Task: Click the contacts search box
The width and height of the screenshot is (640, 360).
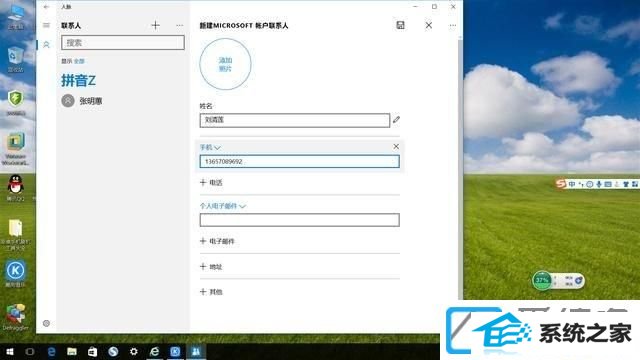Action: [123, 42]
